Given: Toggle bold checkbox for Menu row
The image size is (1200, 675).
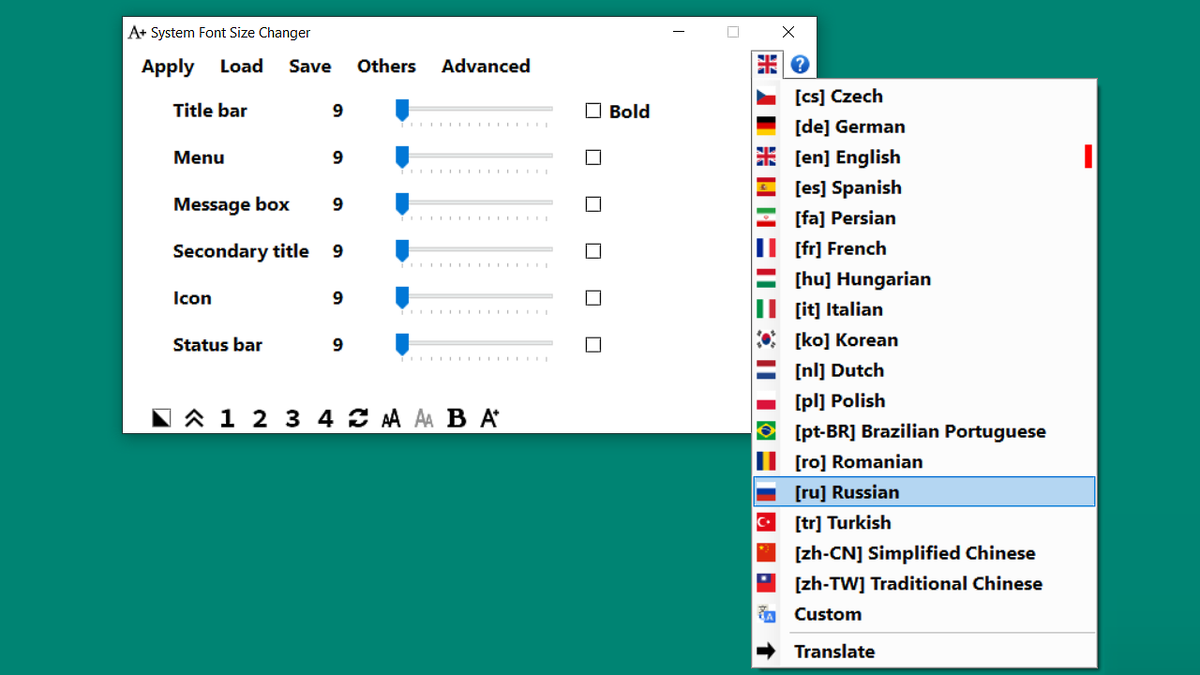Looking at the screenshot, I should [593, 157].
